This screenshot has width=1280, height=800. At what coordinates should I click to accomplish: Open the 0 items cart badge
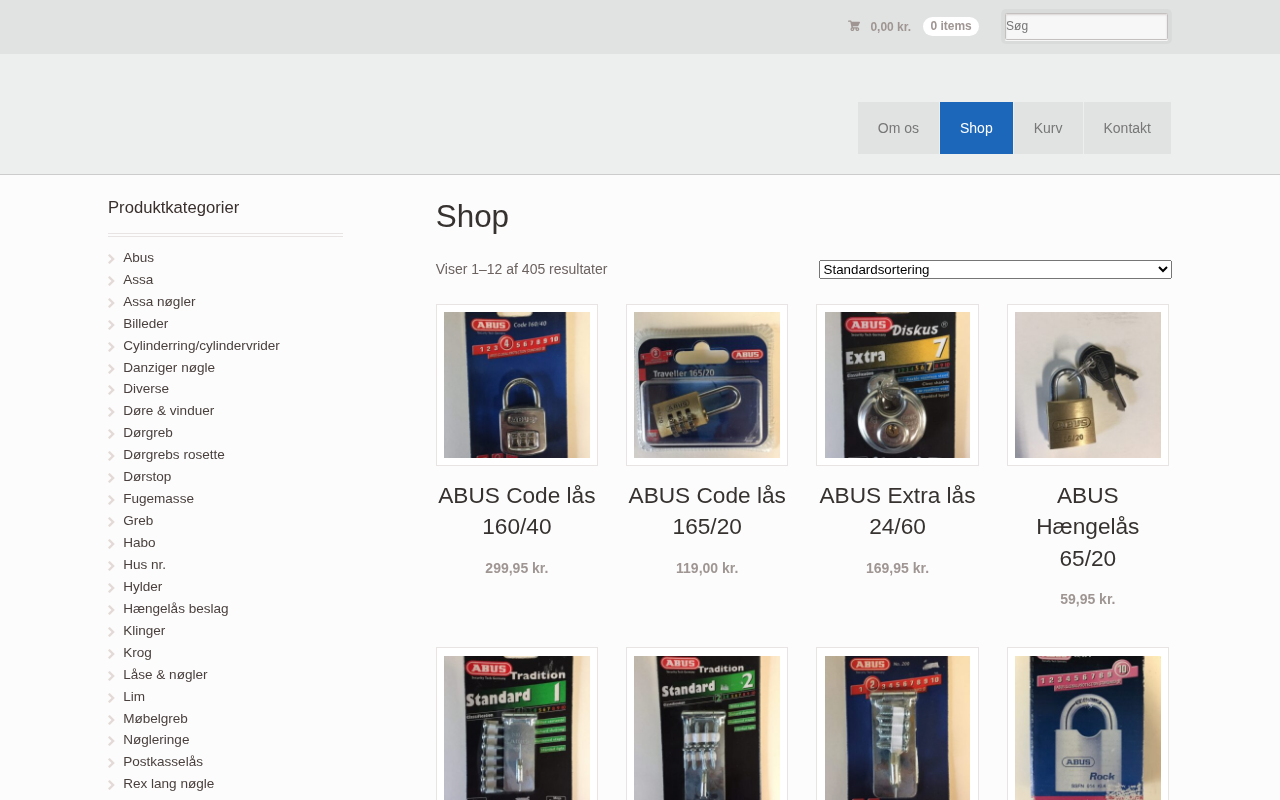click(x=951, y=26)
